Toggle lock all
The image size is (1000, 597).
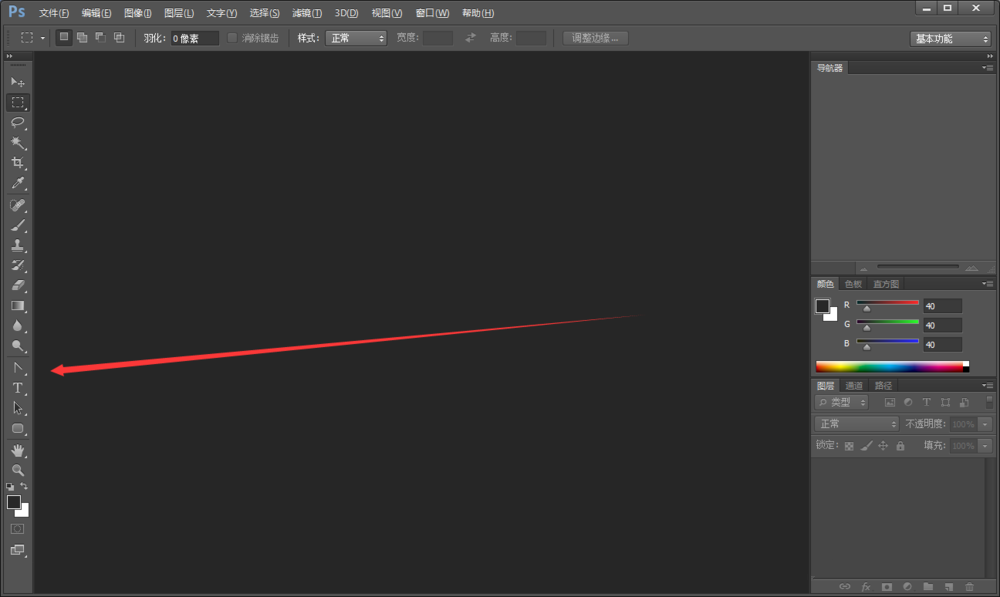901,446
